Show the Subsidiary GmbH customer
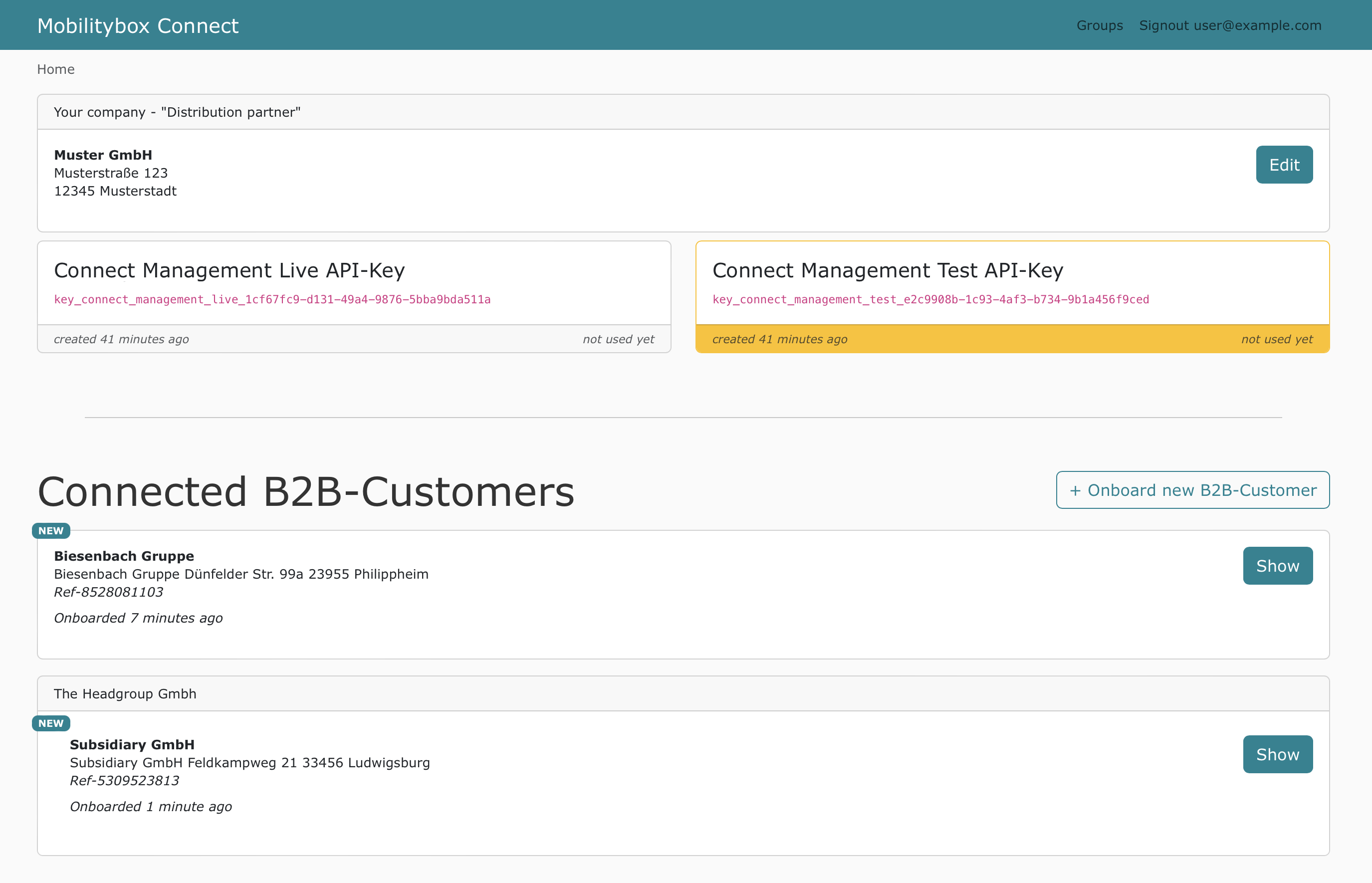The height and width of the screenshot is (883, 1372). (x=1277, y=755)
